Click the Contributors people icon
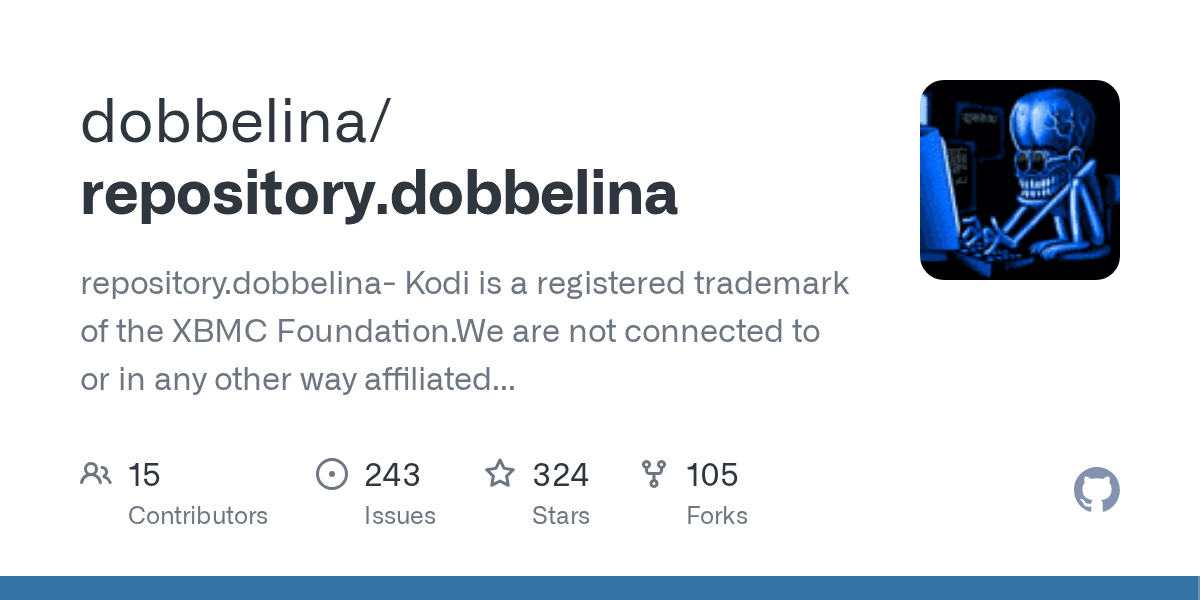The width and height of the screenshot is (1200, 600). pyautogui.click(x=96, y=474)
